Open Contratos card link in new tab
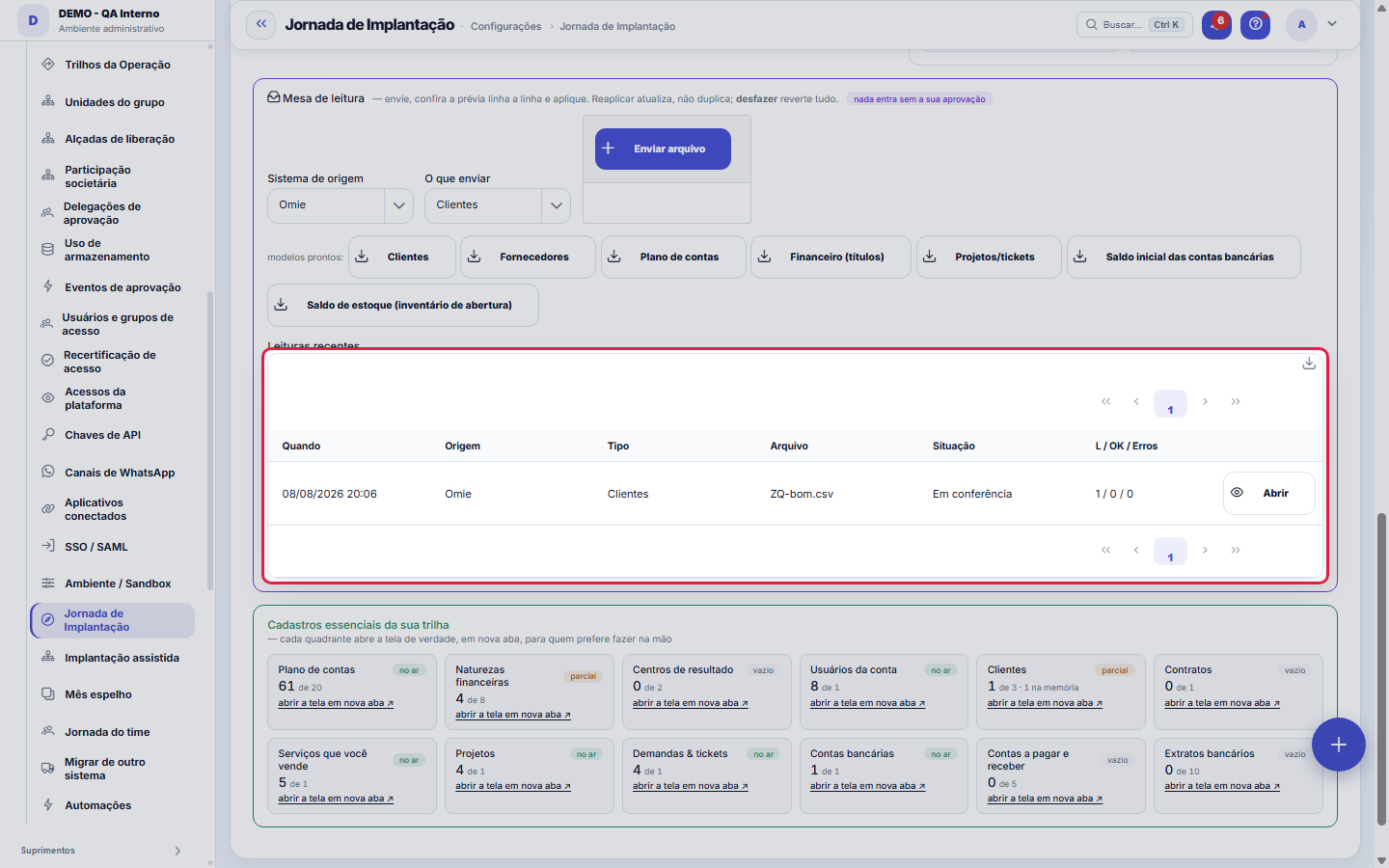The width and height of the screenshot is (1389, 868). (x=1222, y=704)
